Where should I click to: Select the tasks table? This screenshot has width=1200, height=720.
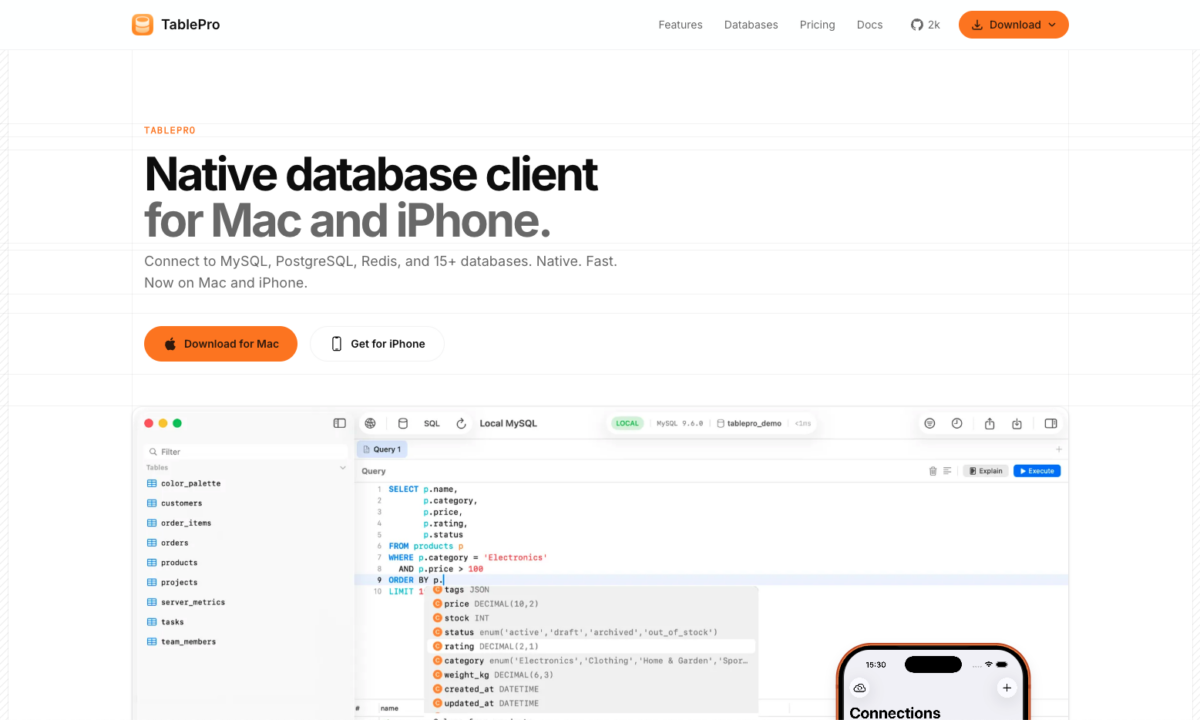[165, 622]
